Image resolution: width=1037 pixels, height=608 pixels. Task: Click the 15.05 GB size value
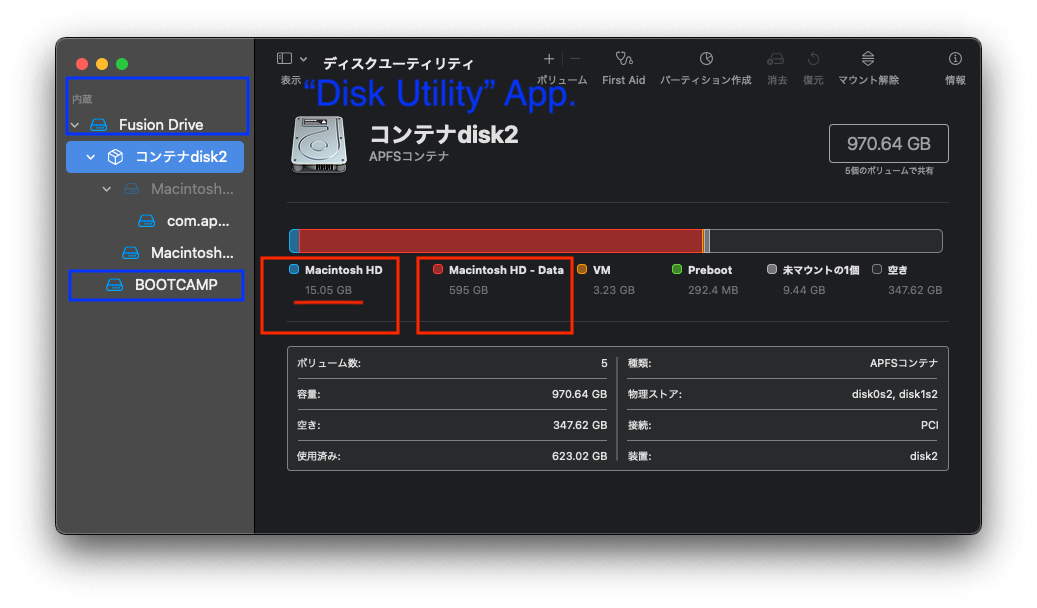(328, 290)
